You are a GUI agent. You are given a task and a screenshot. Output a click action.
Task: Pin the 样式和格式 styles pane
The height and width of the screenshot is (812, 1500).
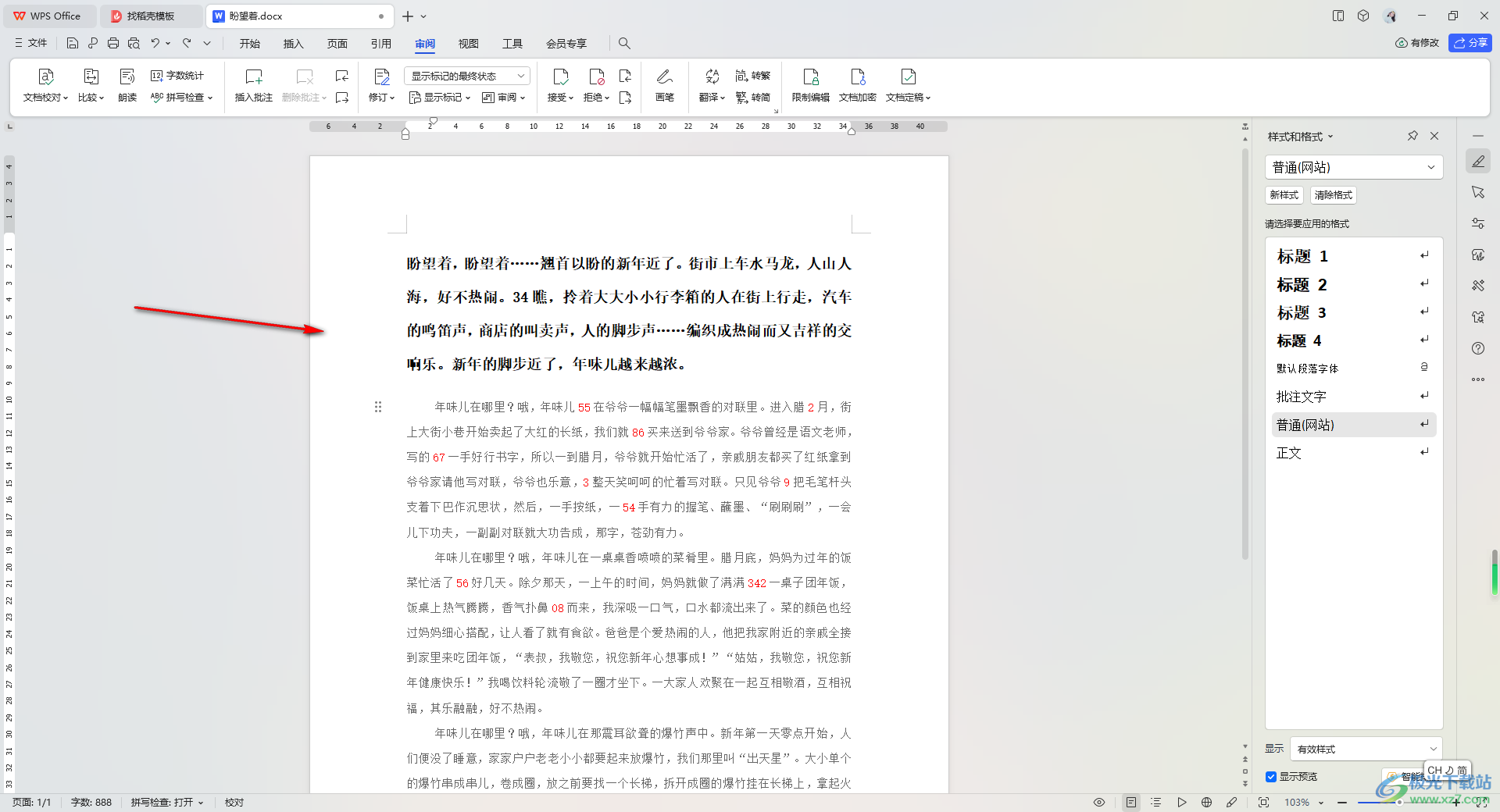point(1412,136)
